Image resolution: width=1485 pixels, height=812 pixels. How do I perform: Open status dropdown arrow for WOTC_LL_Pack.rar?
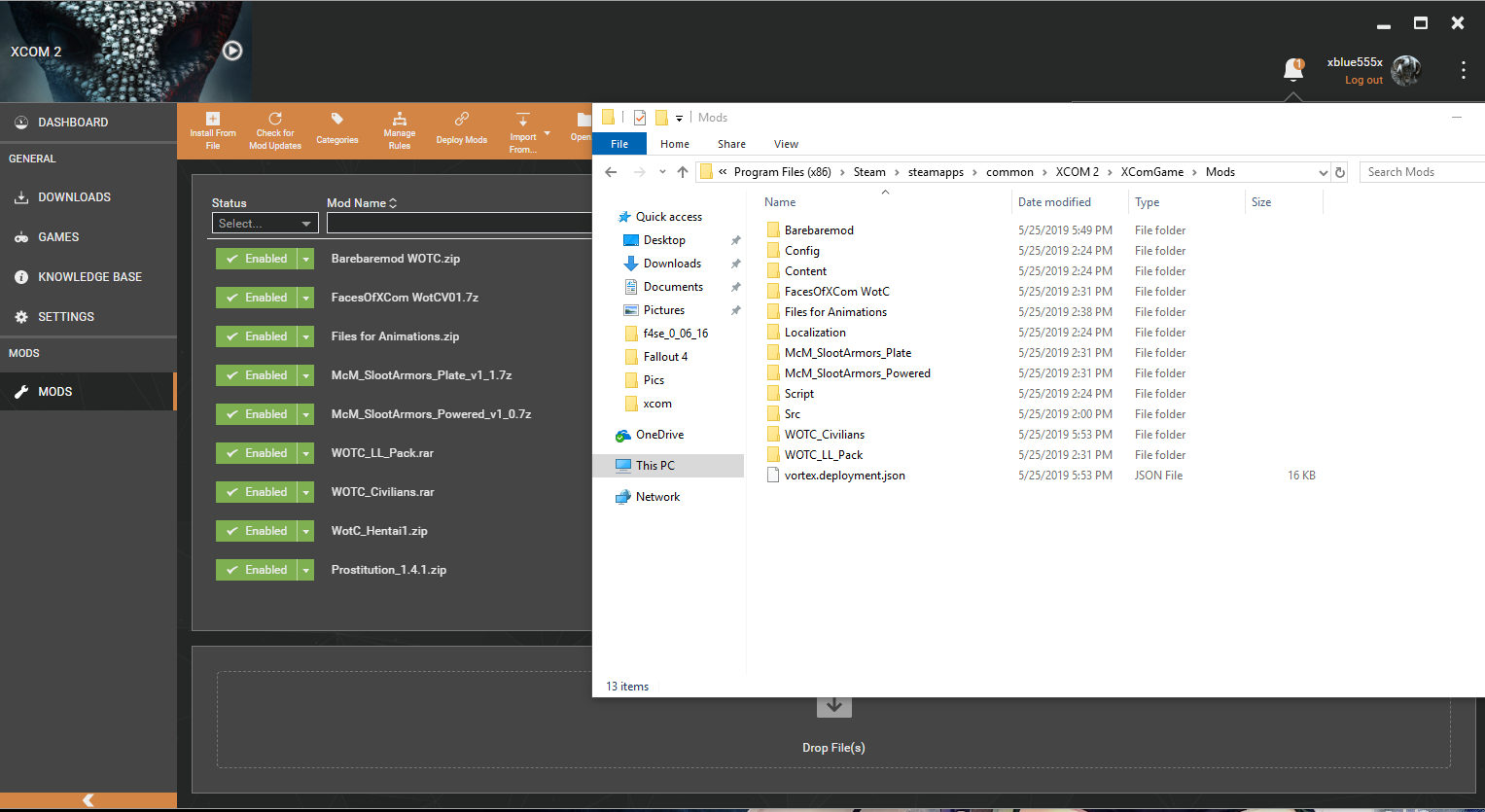[306, 453]
